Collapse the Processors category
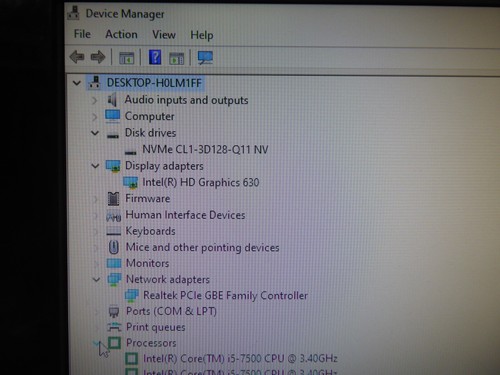 pos(96,343)
